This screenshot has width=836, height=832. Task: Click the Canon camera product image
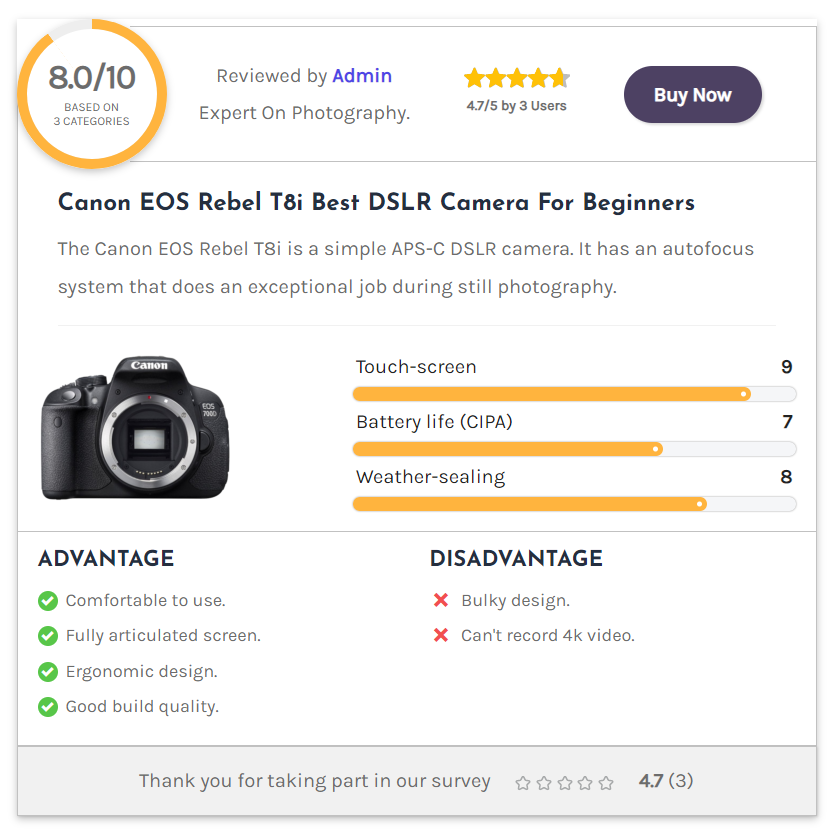click(134, 427)
